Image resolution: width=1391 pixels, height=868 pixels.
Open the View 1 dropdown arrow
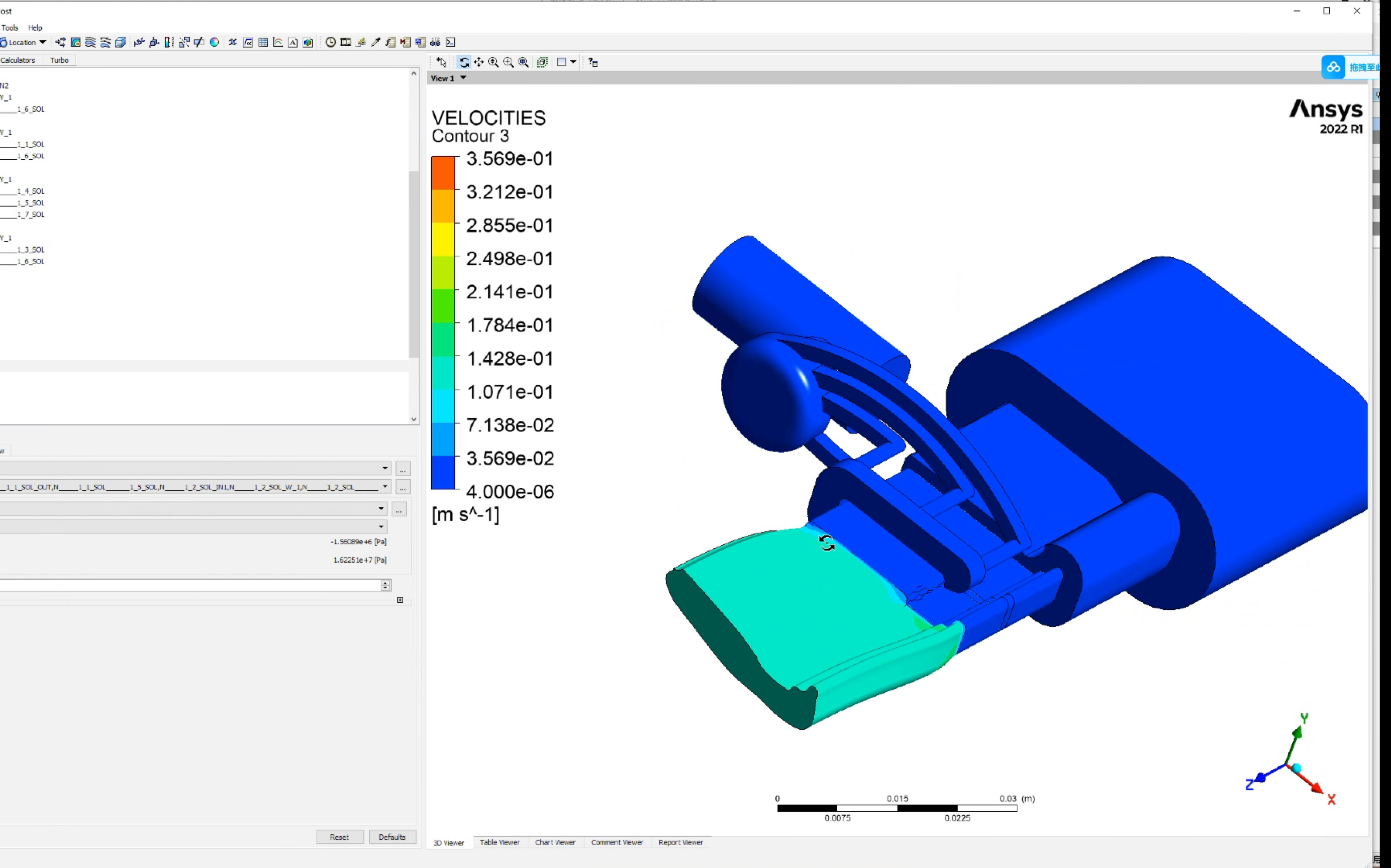463,77
